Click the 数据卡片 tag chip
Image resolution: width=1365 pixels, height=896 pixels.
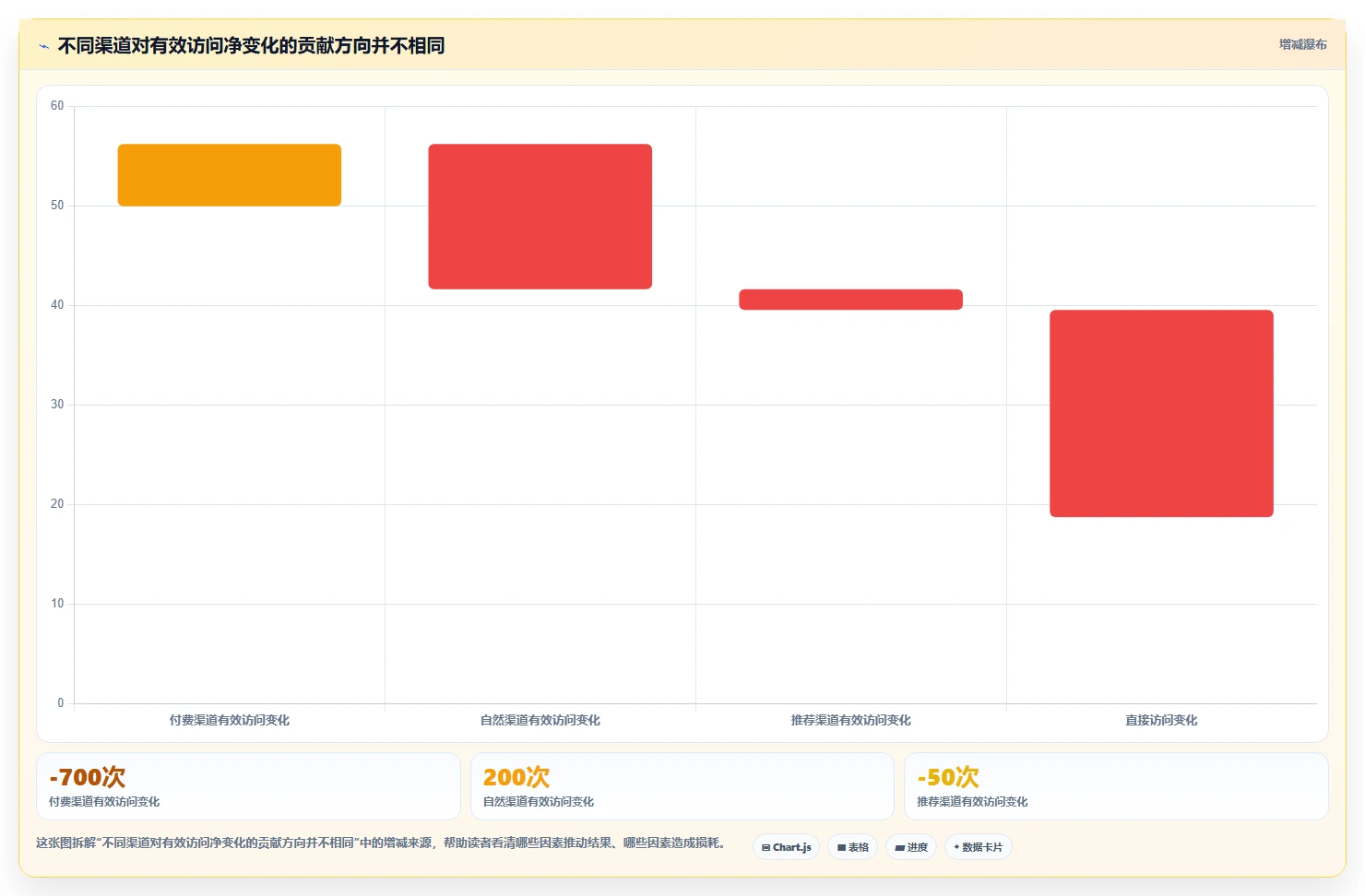(x=979, y=847)
